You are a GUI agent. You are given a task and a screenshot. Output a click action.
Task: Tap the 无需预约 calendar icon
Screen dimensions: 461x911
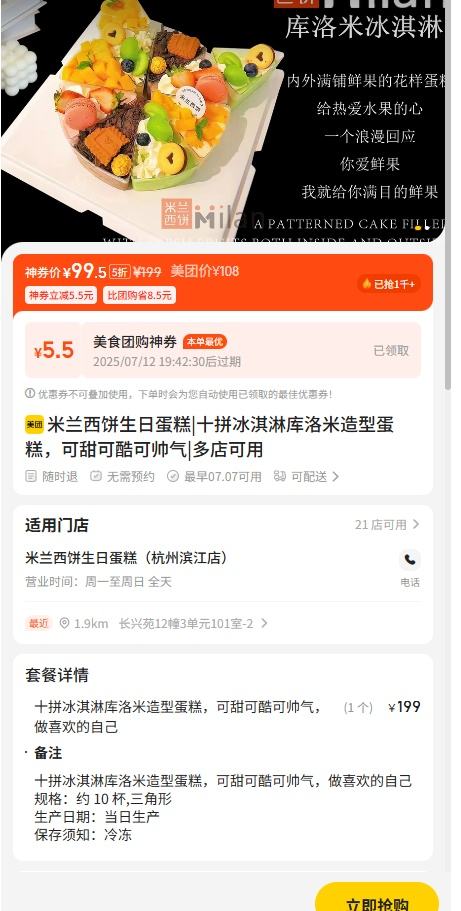pos(96,476)
